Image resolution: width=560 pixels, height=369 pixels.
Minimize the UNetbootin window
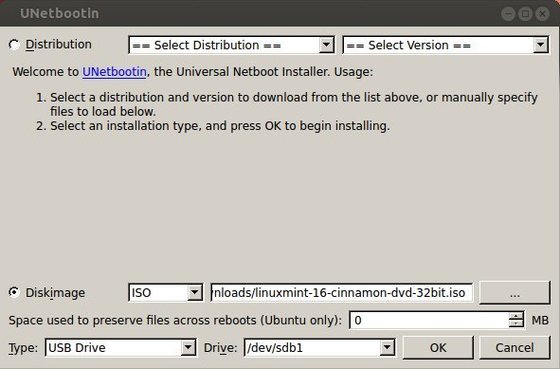point(508,14)
